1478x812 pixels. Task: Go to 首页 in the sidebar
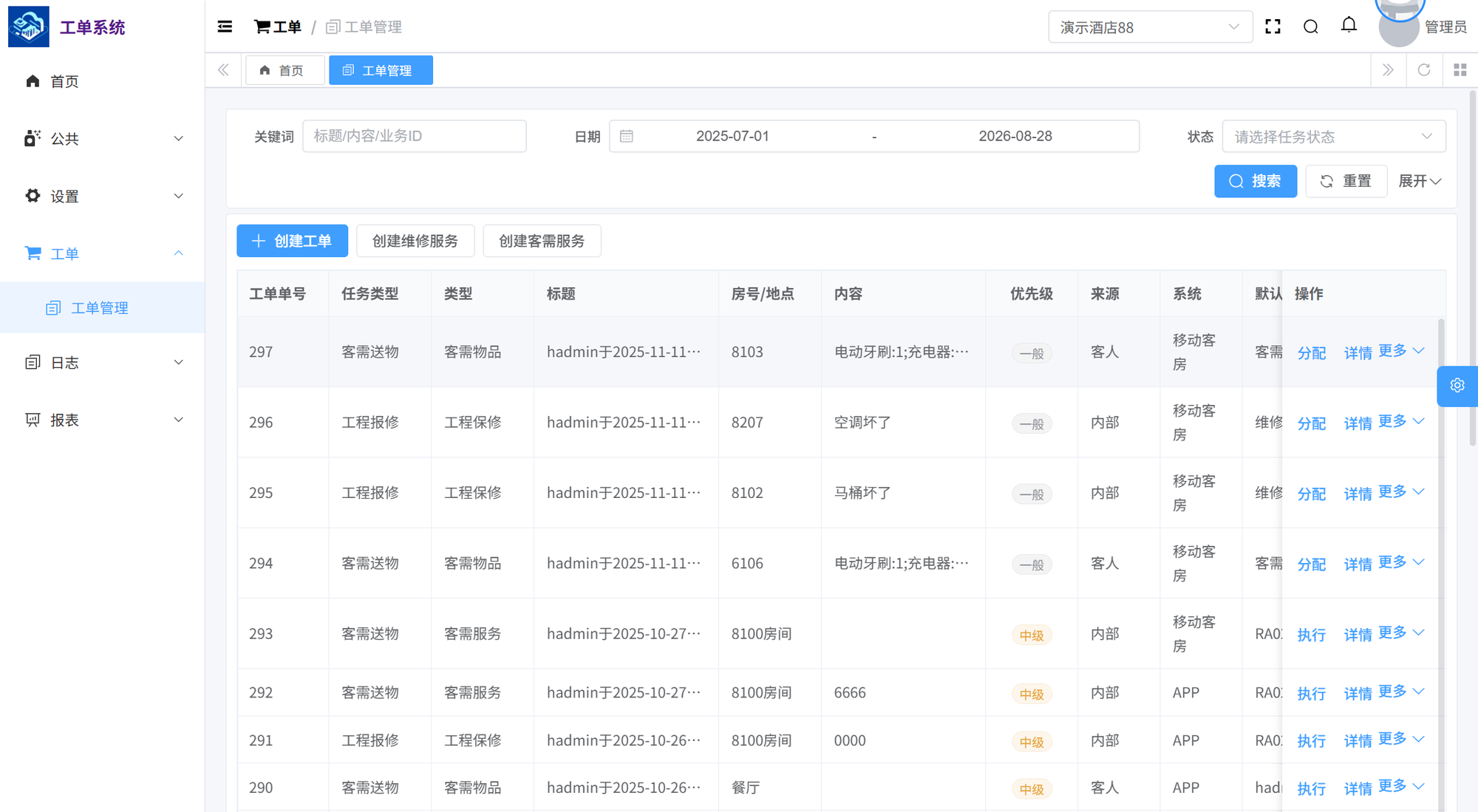tap(102, 81)
